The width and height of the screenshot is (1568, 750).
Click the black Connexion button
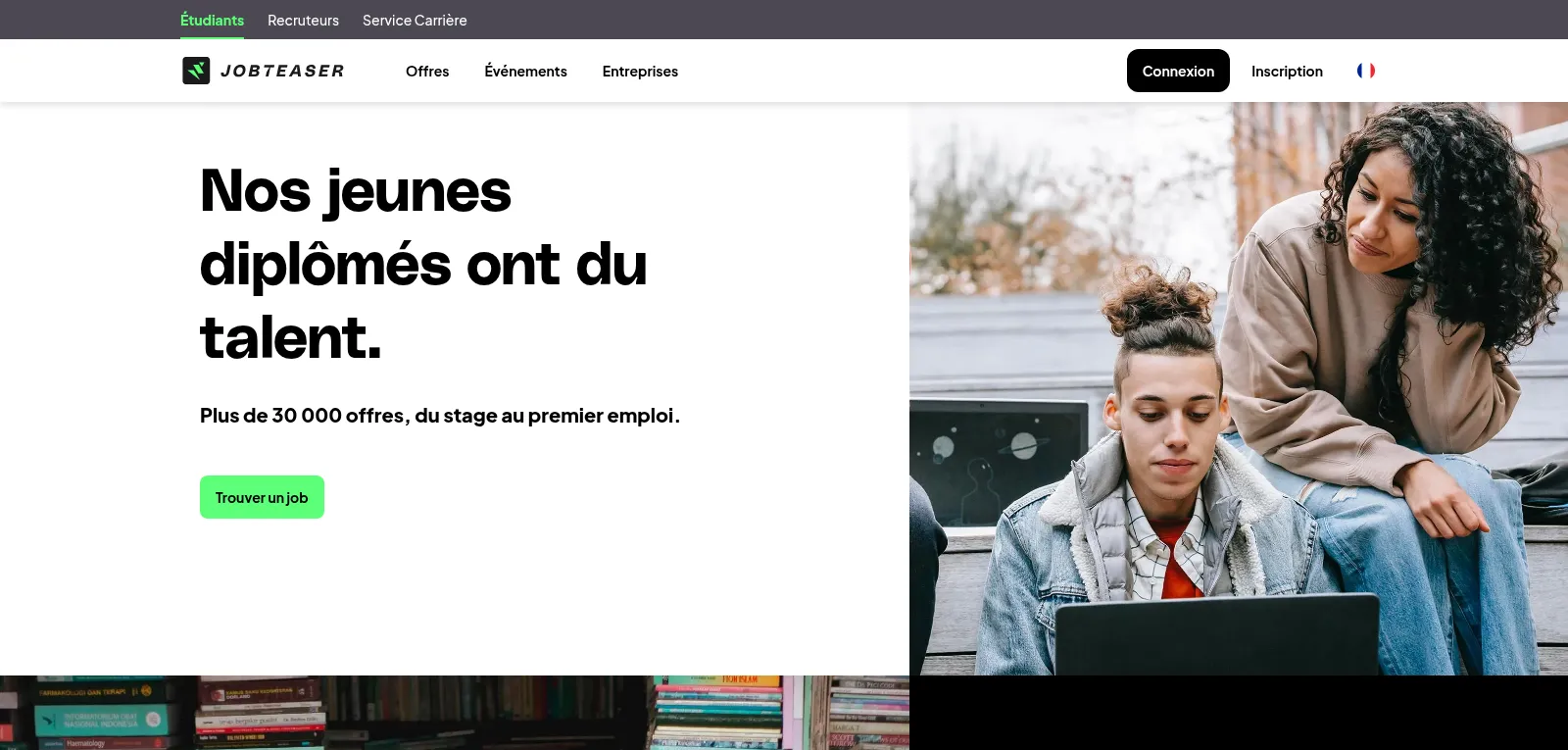tap(1178, 71)
